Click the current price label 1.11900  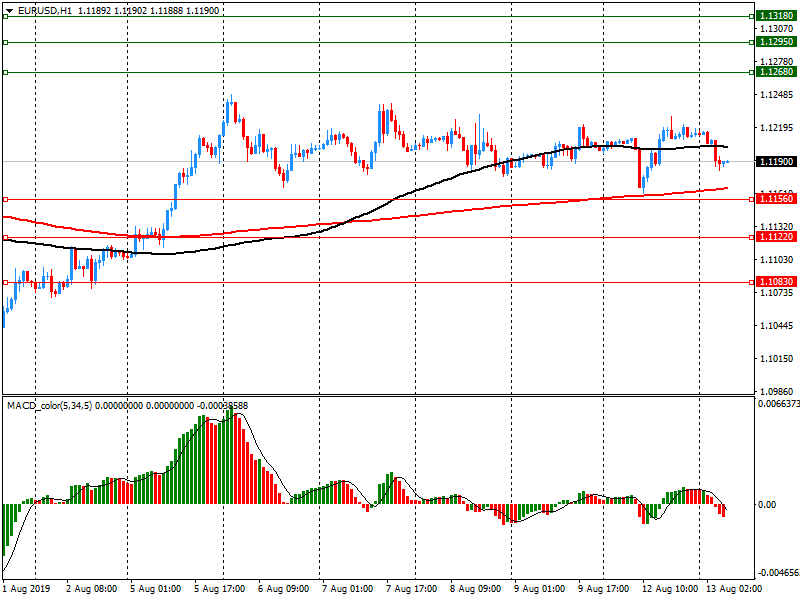776,162
